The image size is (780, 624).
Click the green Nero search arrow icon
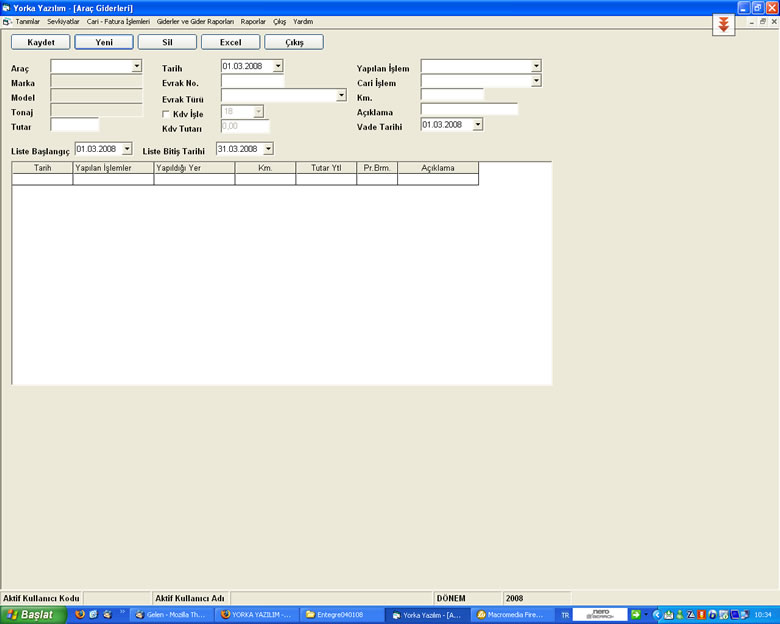click(x=635, y=615)
